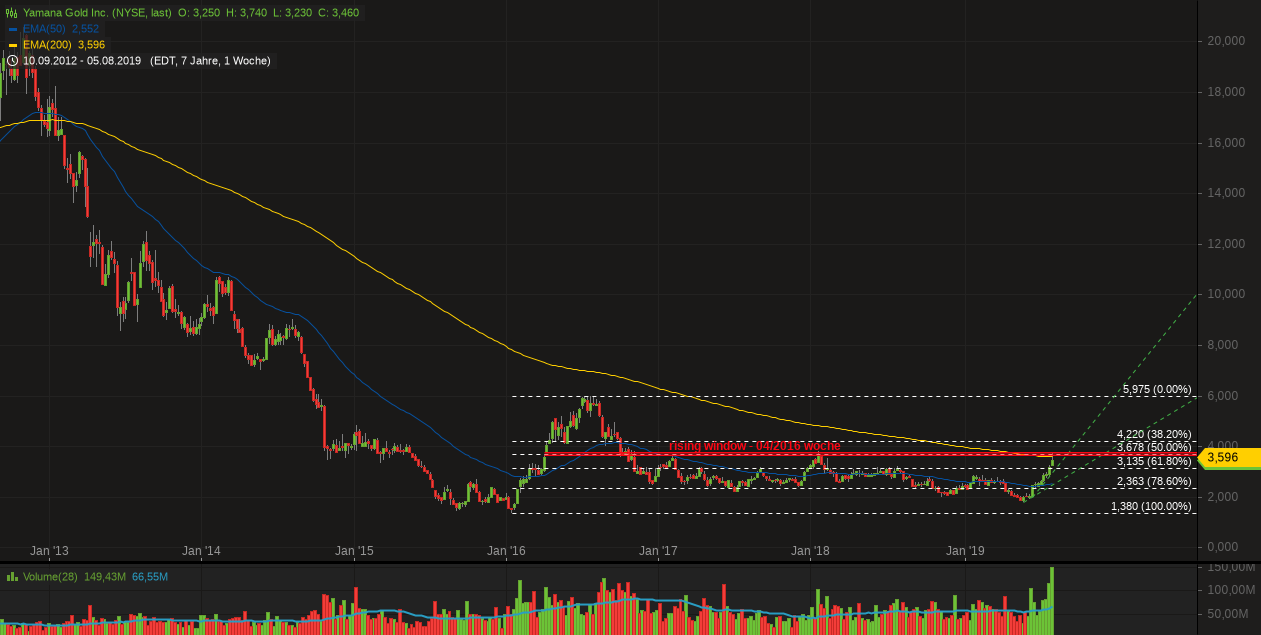This screenshot has height=635, width=1261.
Task: Click the candlestick series icon before Yamana Gold
Action: pyautogui.click(x=11, y=12)
